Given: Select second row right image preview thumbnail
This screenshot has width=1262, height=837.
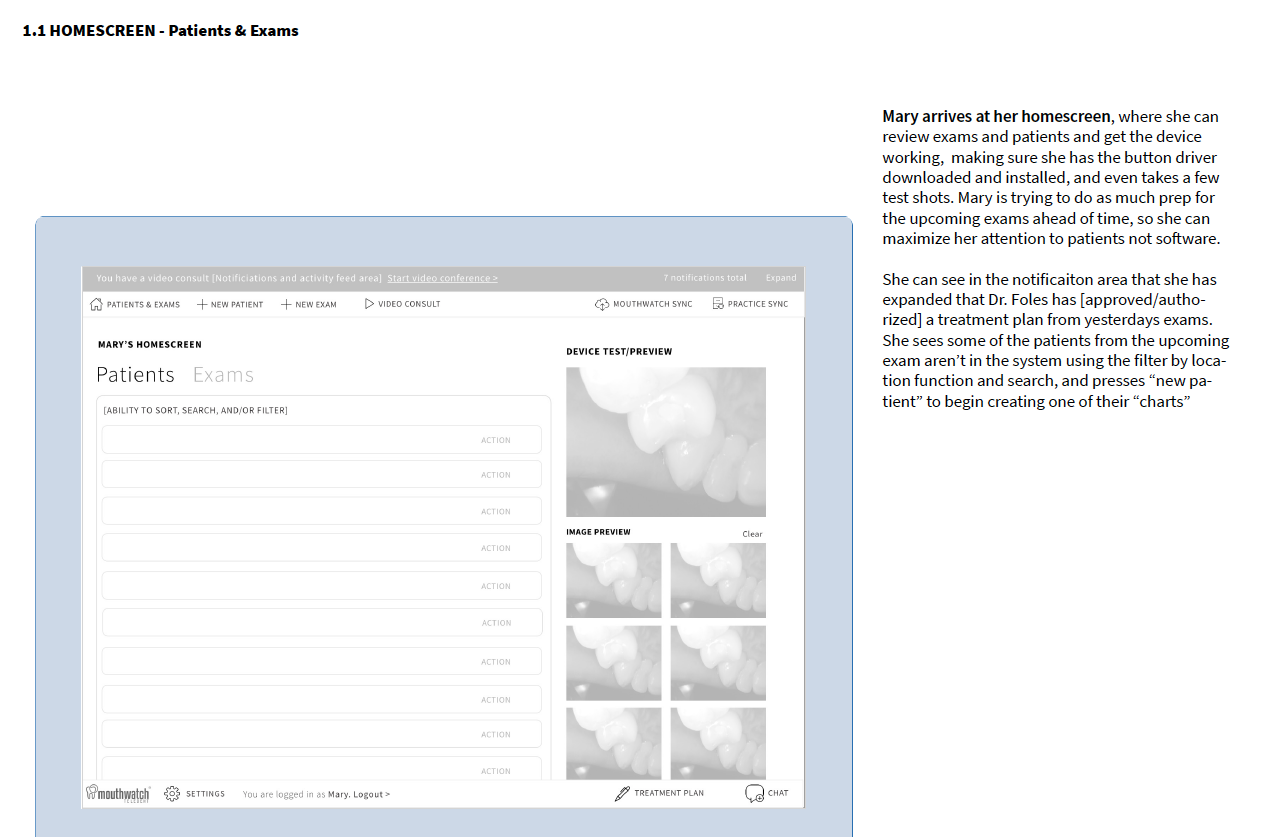Looking at the screenshot, I should pos(718,663).
